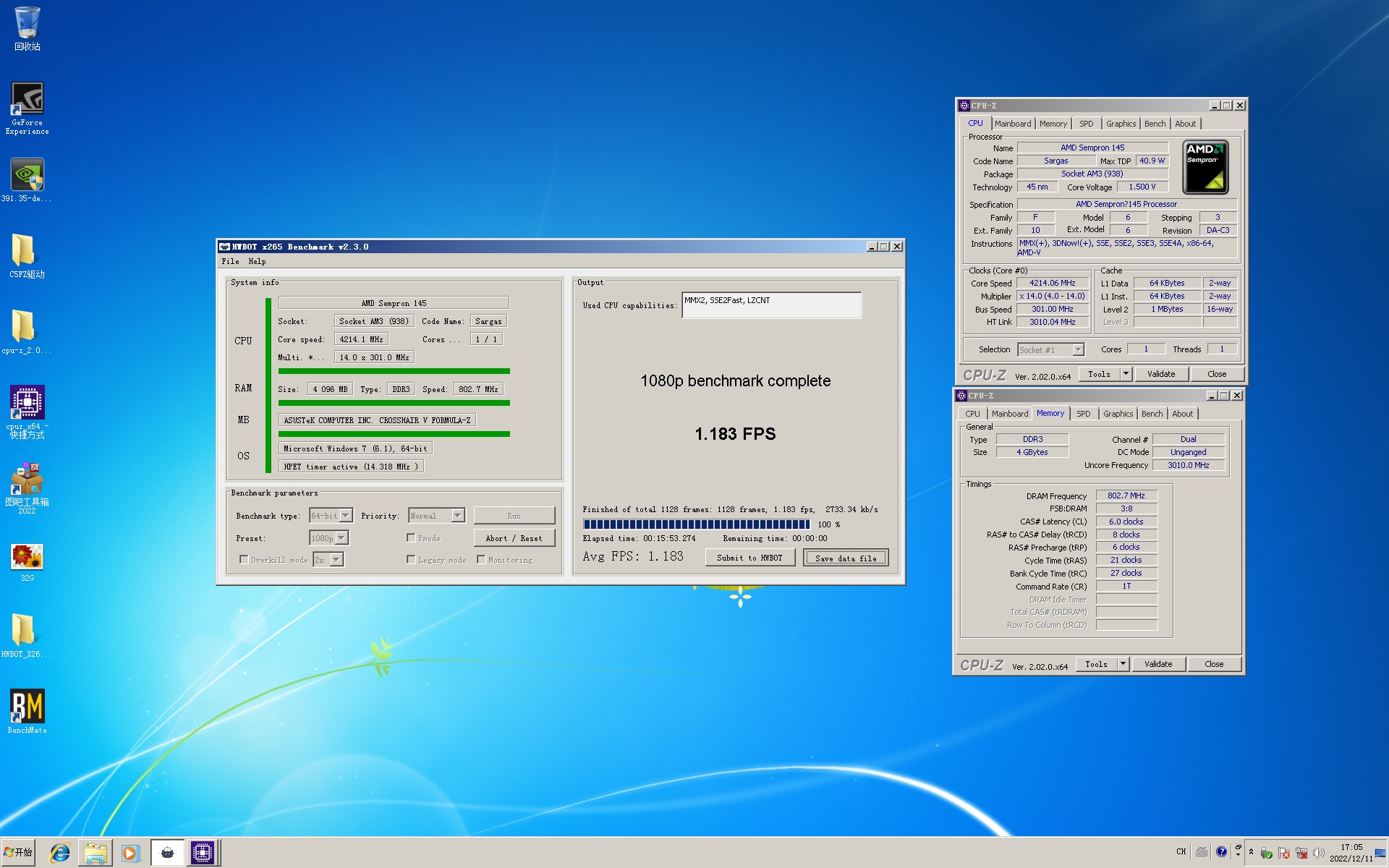Screen dimensions: 1389x868
Task: Open language bar options arrow
Action: (1238, 856)
